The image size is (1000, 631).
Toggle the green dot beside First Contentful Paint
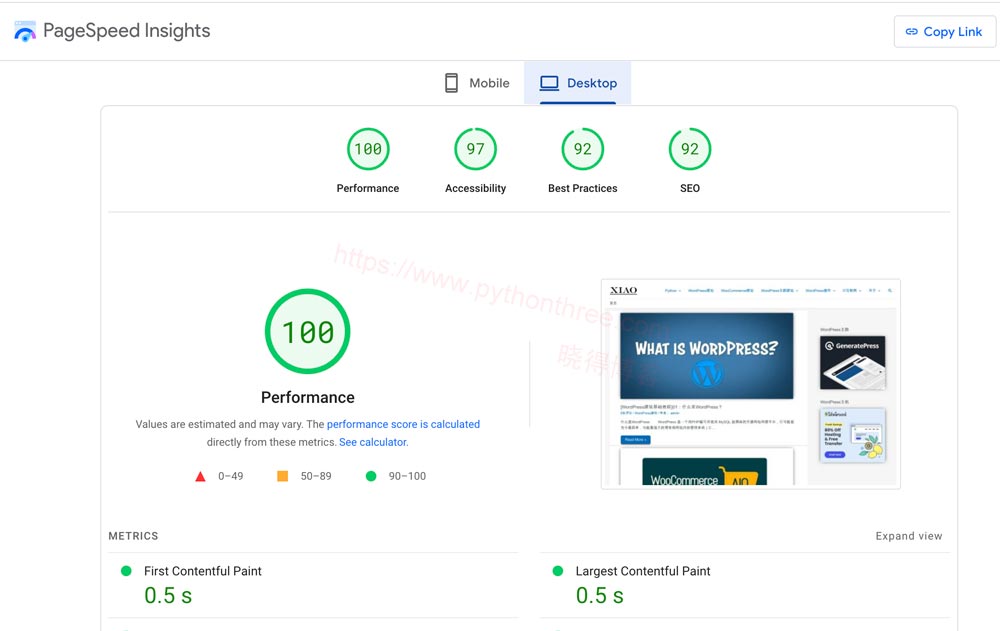pos(125,571)
